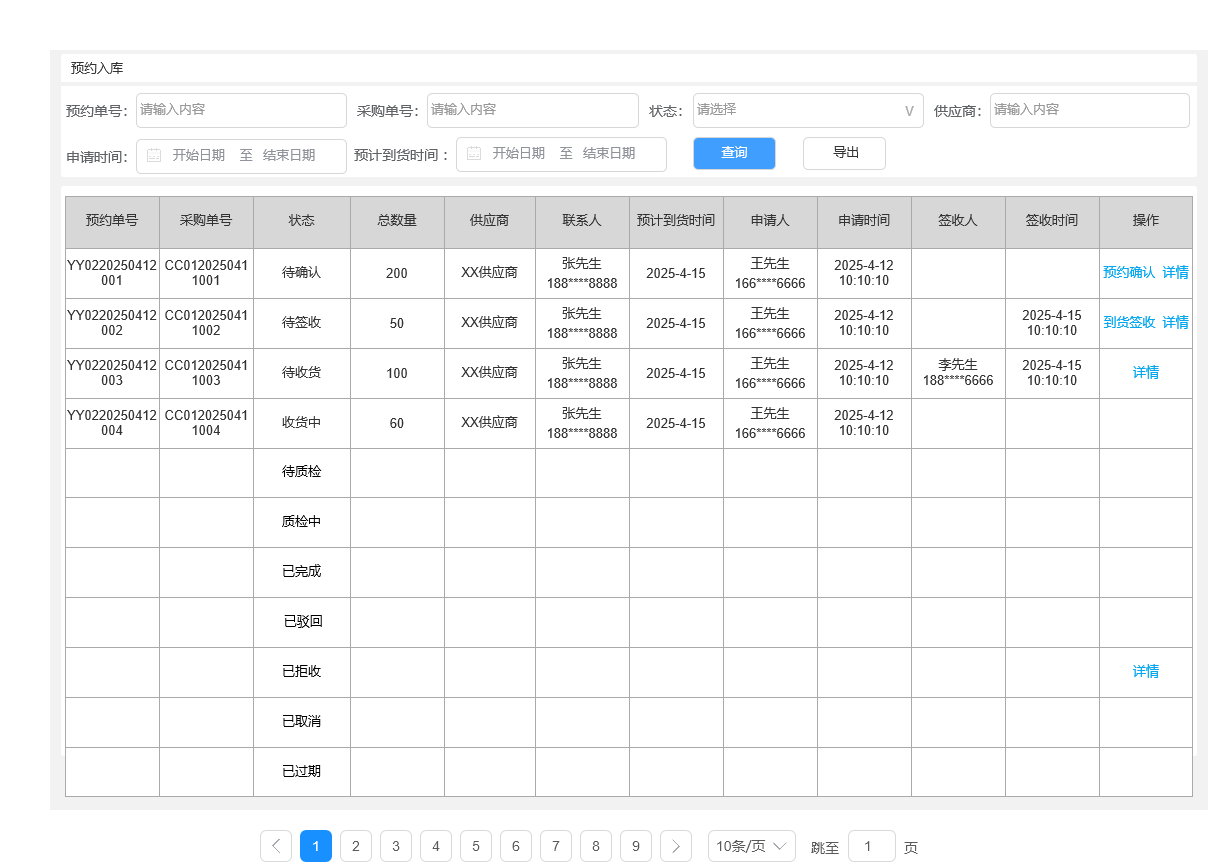Click the 已驳回 status cell
Image resolution: width=1208 pixels, height=862 pixels.
click(x=302, y=622)
